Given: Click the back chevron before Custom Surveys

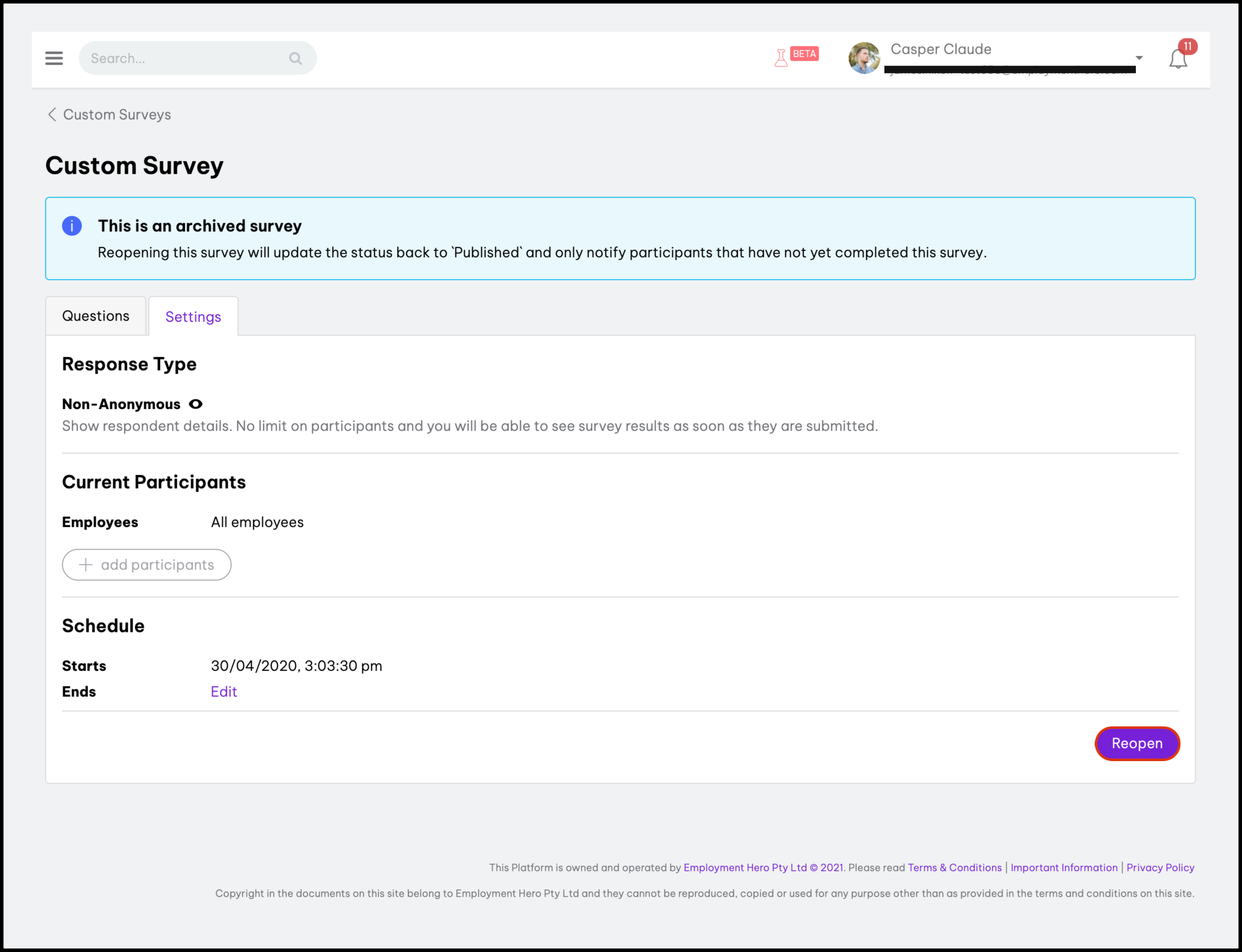Looking at the screenshot, I should point(52,115).
